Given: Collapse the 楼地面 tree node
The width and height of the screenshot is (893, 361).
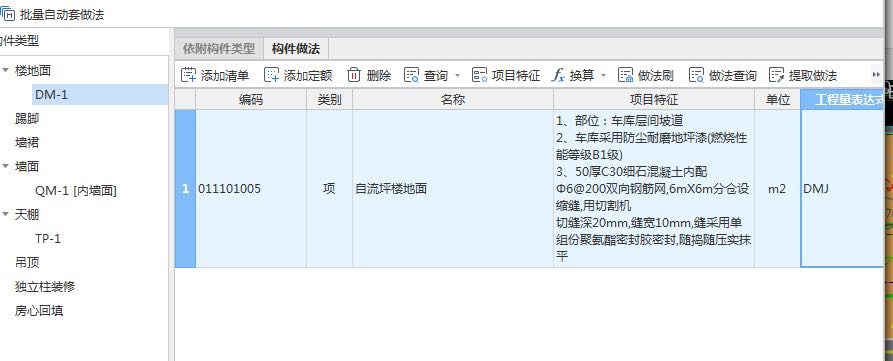Looking at the screenshot, I should point(6,71).
